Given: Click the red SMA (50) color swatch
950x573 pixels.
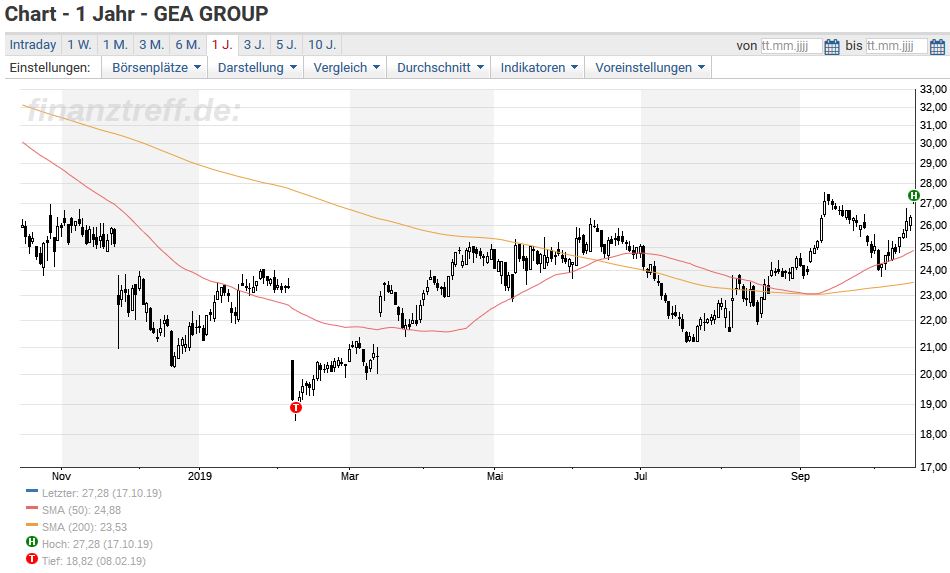Looking at the screenshot, I should pos(32,508).
